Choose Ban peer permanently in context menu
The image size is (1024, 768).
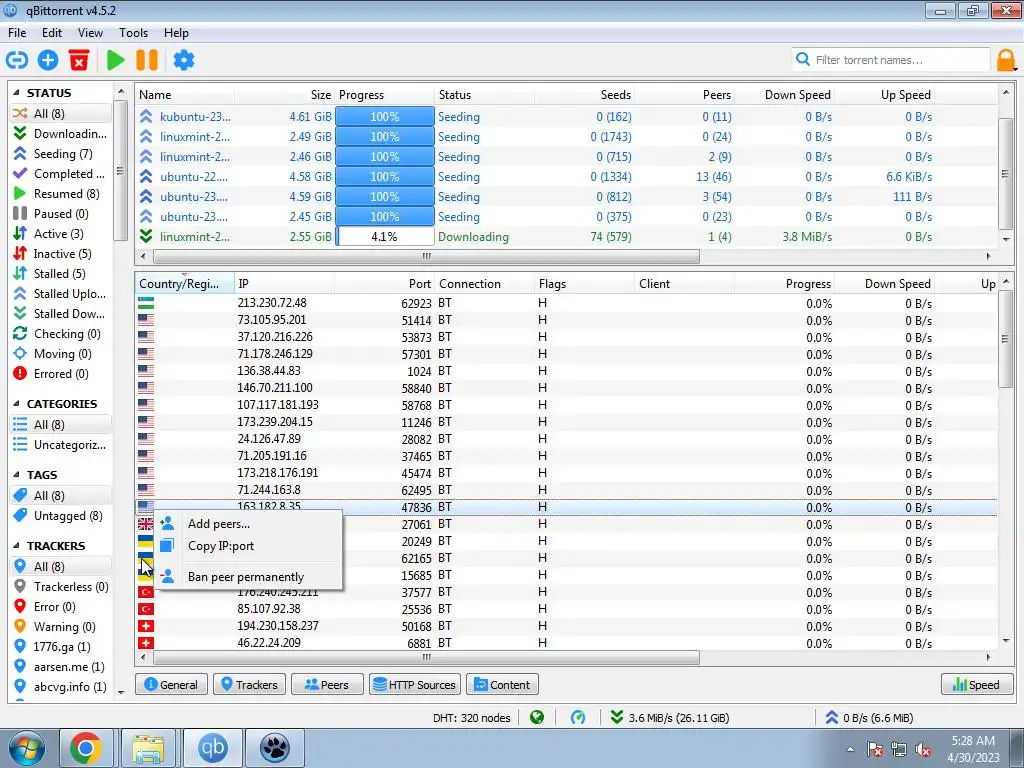point(248,577)
